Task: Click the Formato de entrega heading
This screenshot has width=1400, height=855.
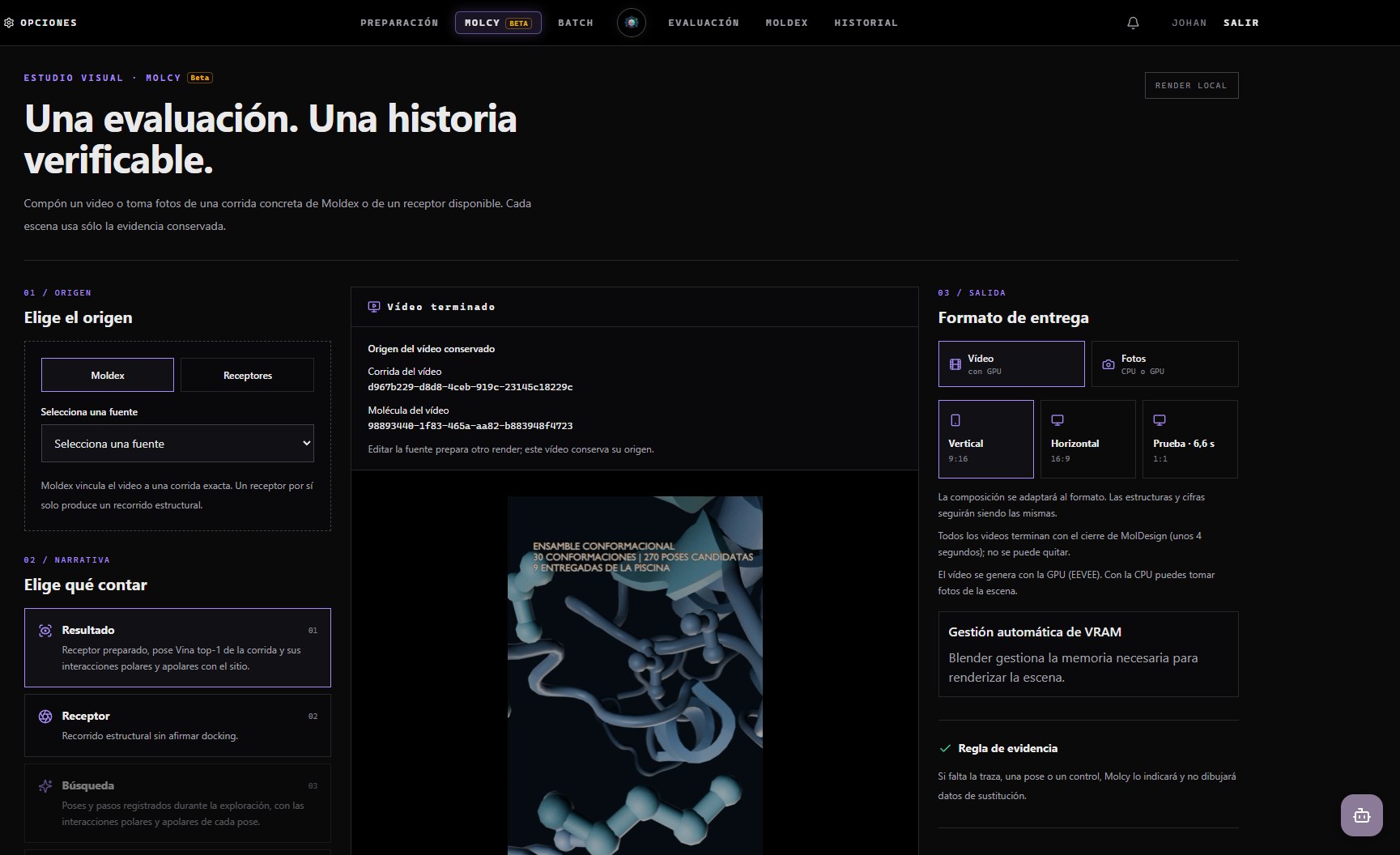Action: pos(1014,317)
